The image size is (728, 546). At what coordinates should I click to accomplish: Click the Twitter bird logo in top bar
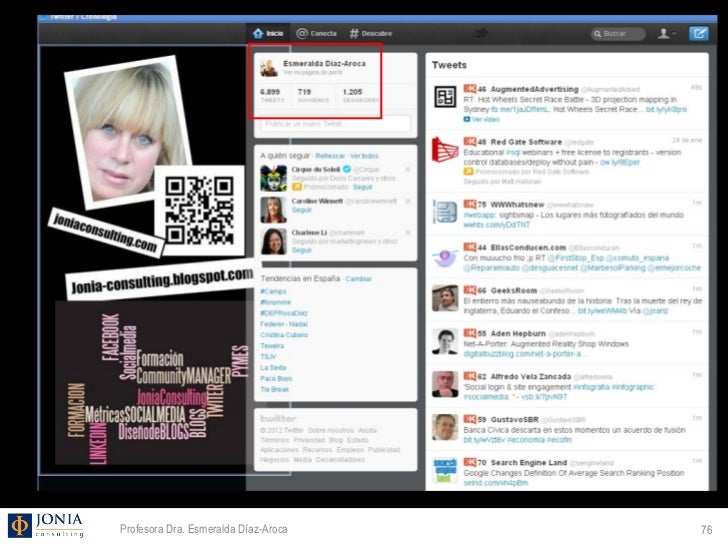coord(480,33)
